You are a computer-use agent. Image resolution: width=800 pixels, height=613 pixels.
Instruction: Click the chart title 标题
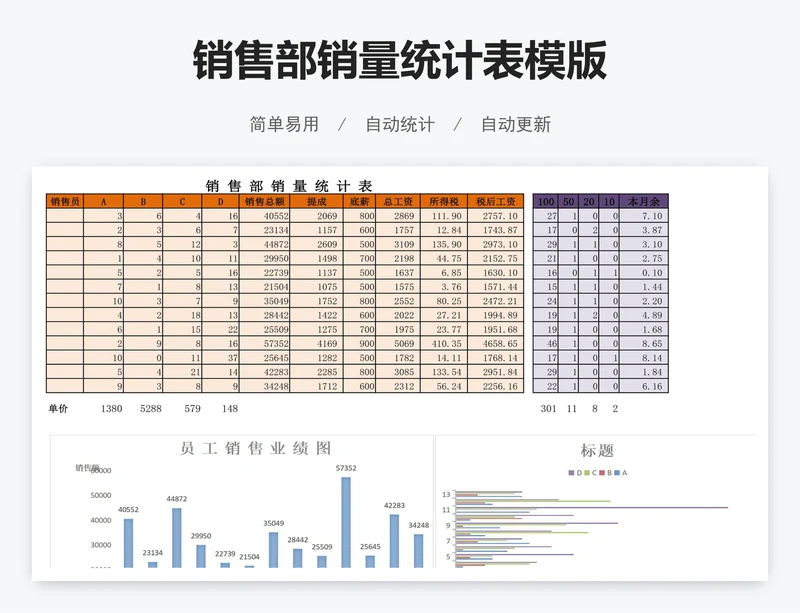(x=596, y=450)
